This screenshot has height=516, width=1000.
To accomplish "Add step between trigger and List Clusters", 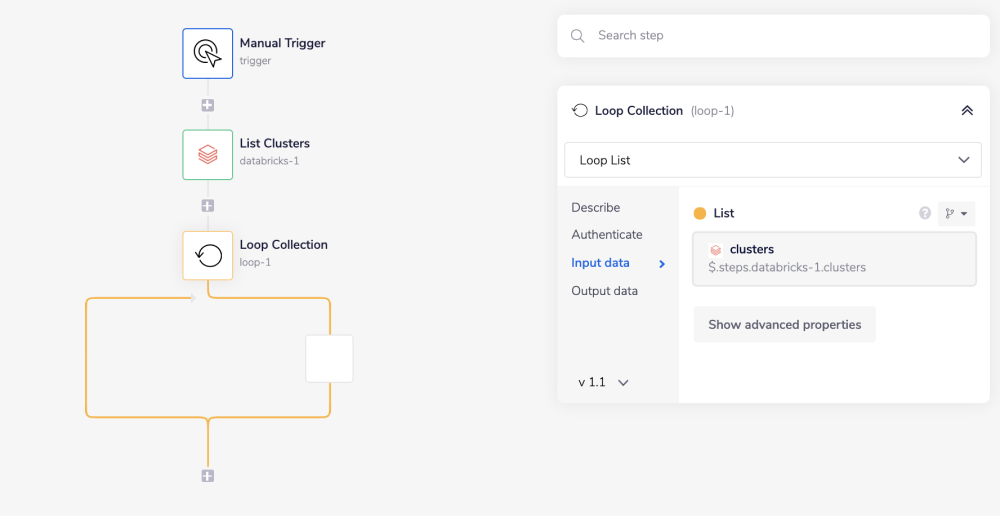I will pyautogui.click(x=208, y=105).
